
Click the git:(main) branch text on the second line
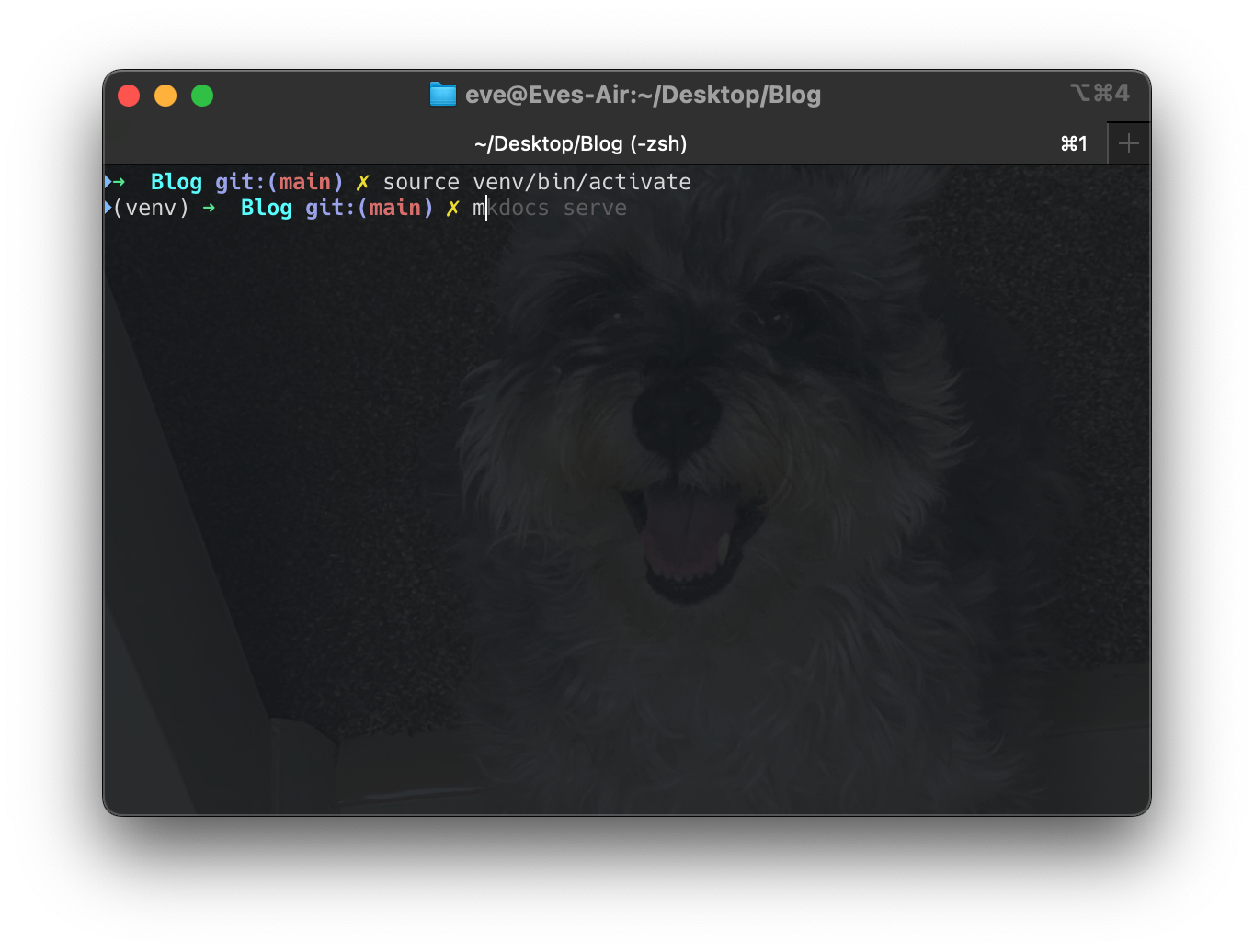point(368,208)
